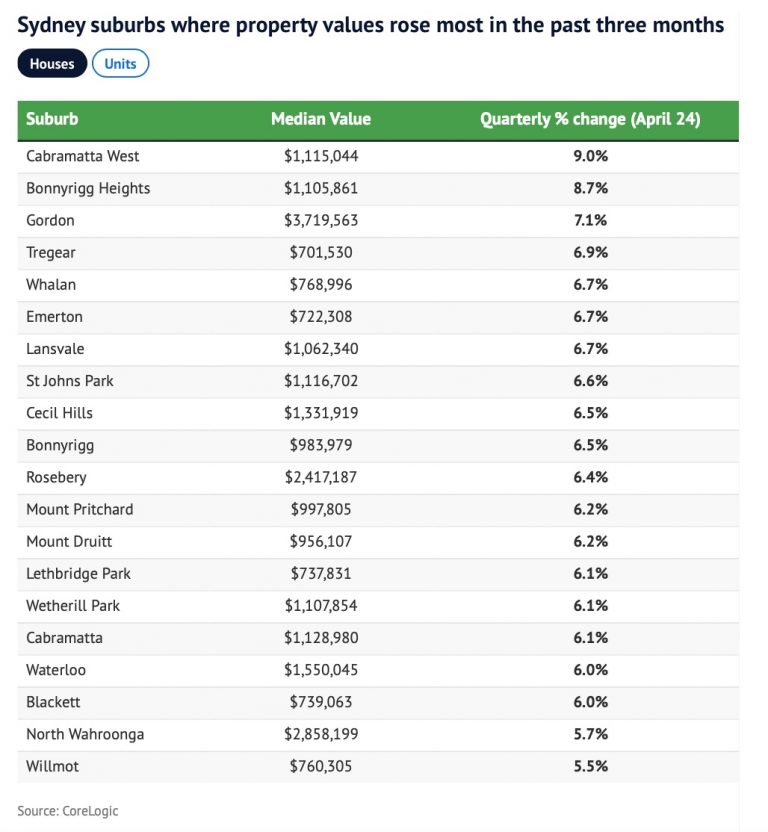
Task: Click the Quarterly % change column header
Action: pyautogui.click(x=590, y=119)
